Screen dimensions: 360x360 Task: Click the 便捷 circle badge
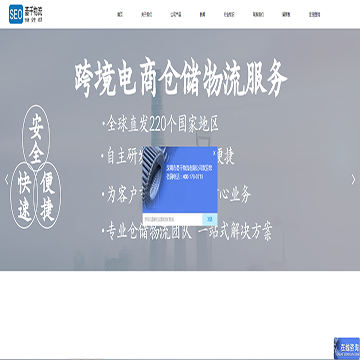(47, 197)
